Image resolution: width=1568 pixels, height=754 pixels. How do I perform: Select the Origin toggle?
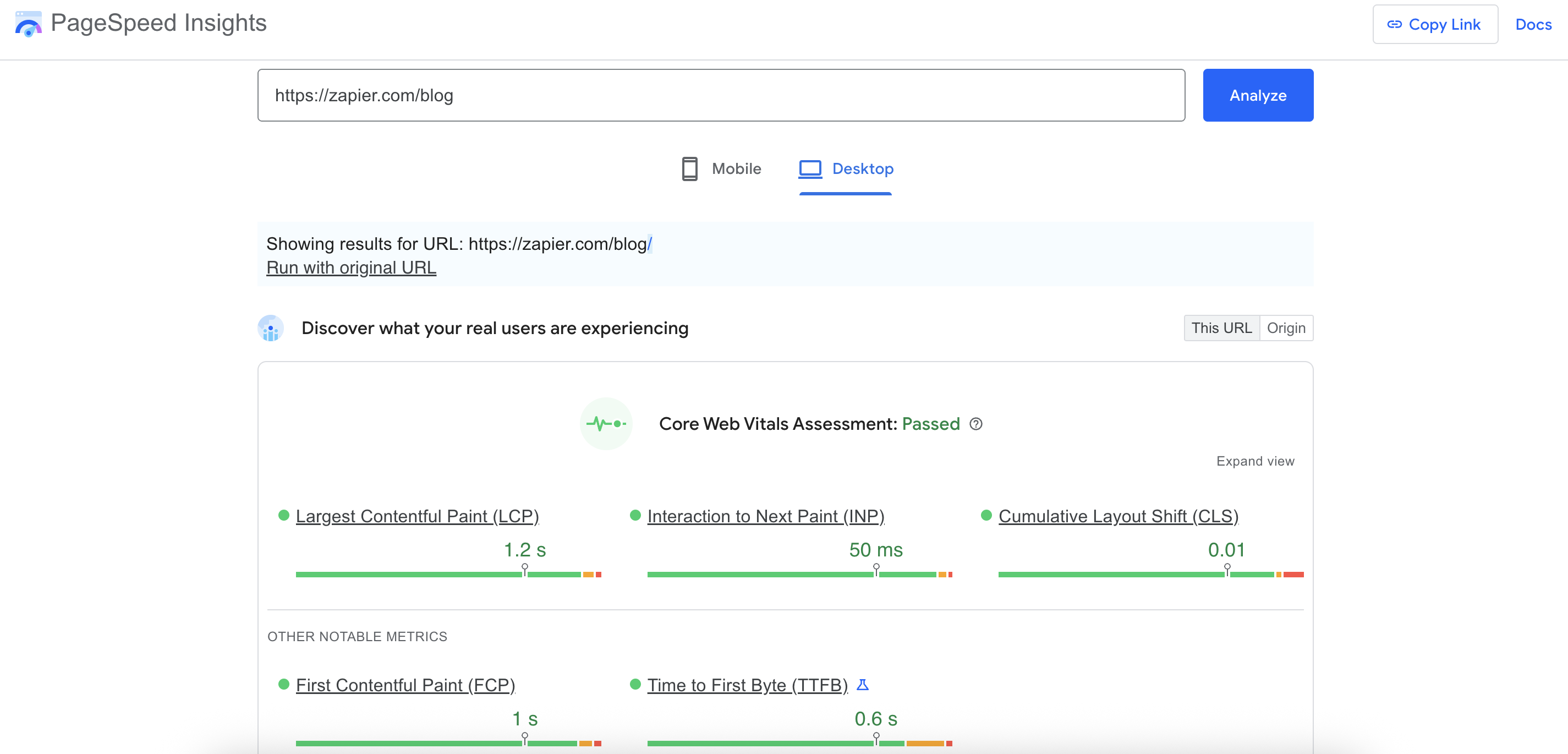[x=1286, y=327]
